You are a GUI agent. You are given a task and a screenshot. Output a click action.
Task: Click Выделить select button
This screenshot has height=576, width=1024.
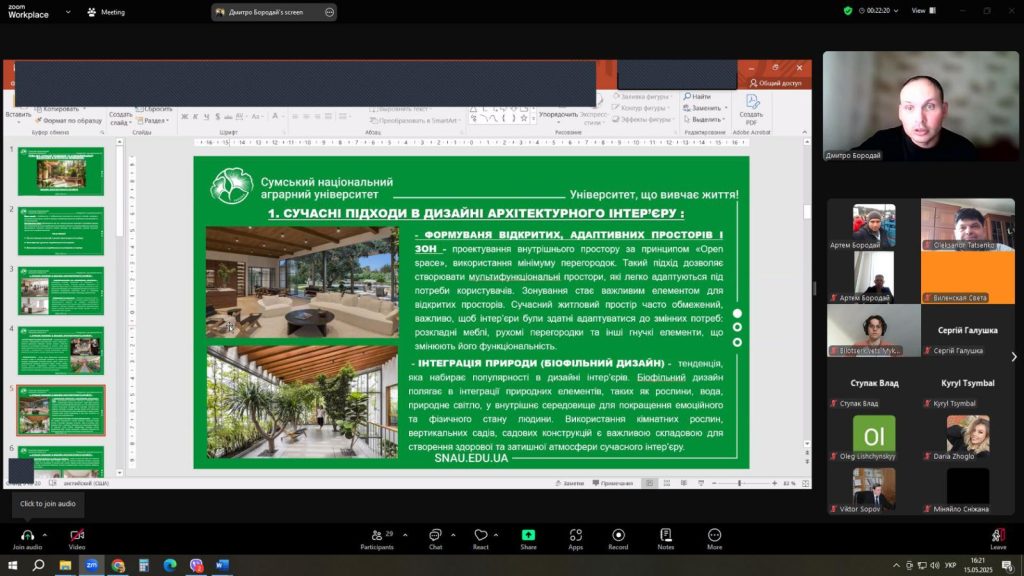pyautogui.click(x=705, y=120)
